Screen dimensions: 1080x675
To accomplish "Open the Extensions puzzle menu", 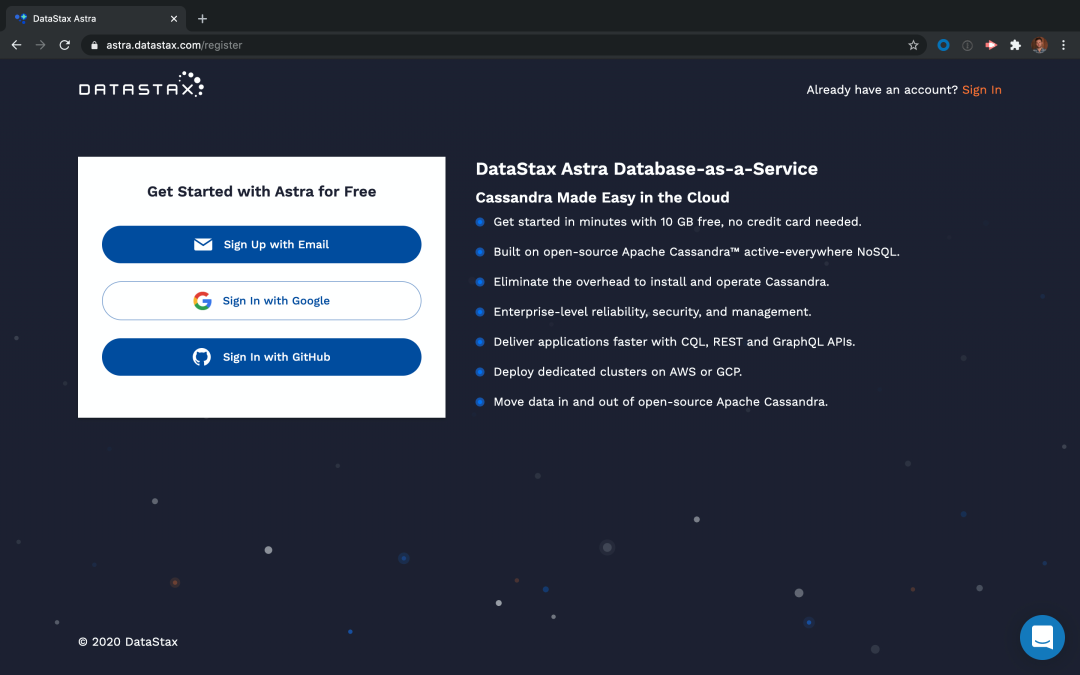I will click(x=1015, y=45).
